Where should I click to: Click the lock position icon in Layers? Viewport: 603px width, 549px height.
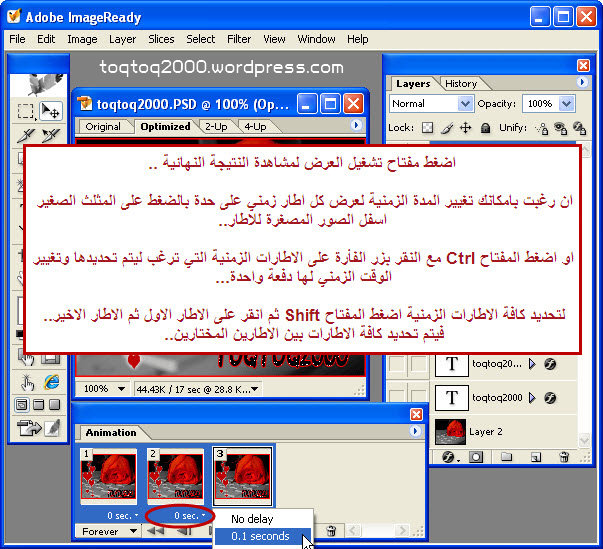click(x=465, y=128)
